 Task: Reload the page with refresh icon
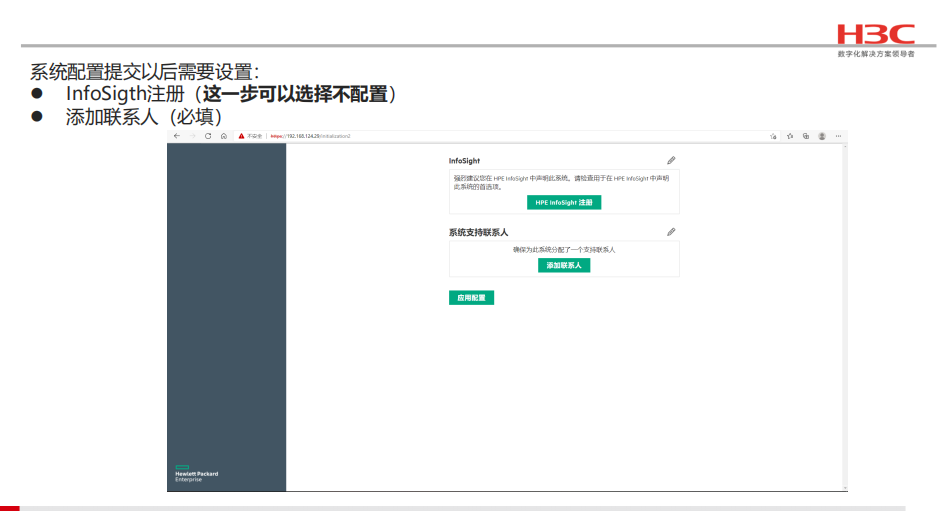(x=208, y=136)
